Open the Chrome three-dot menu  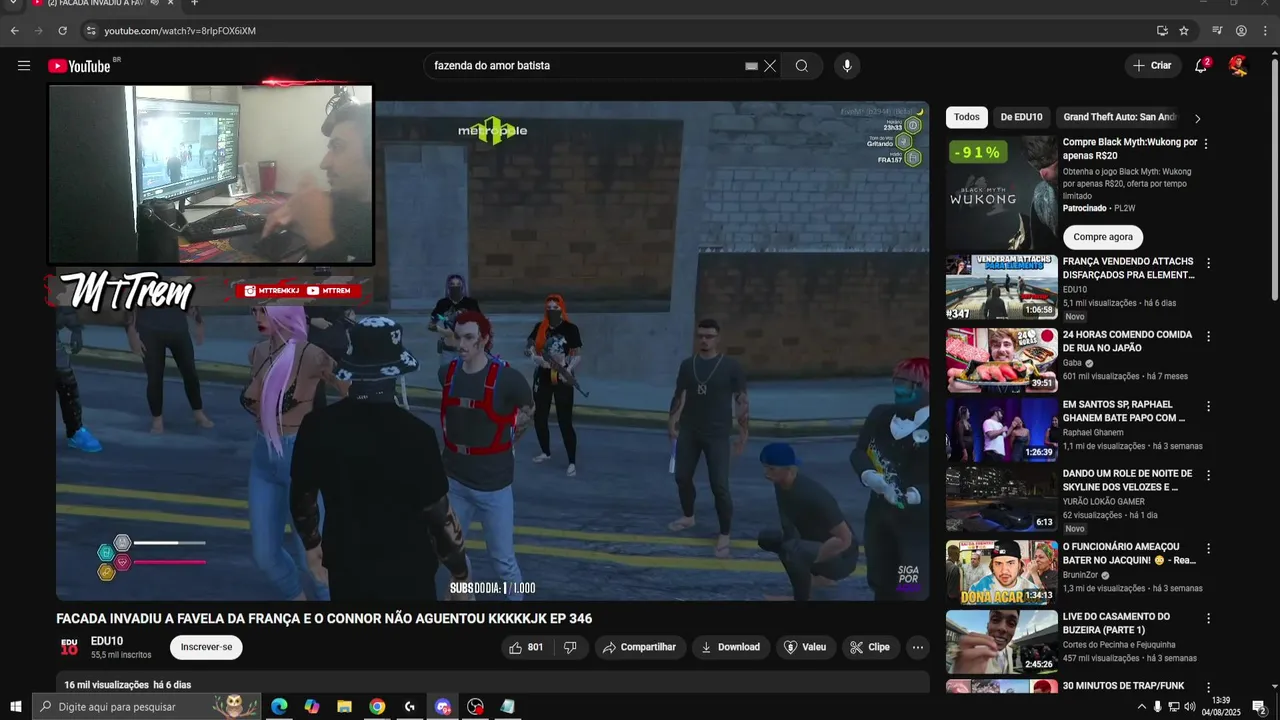coord(1265,31)
